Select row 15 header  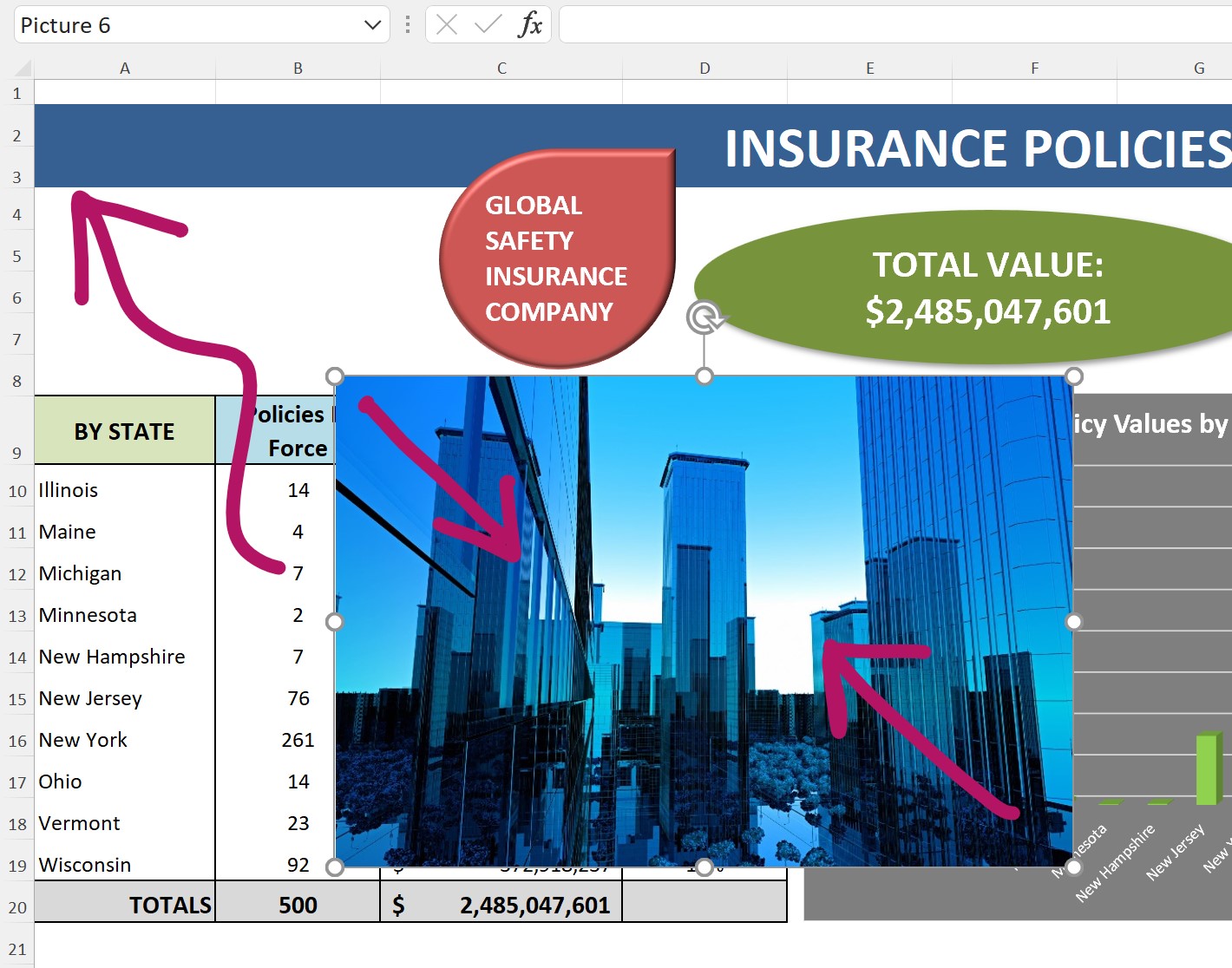pyautogui.click(x=17, y=699)
